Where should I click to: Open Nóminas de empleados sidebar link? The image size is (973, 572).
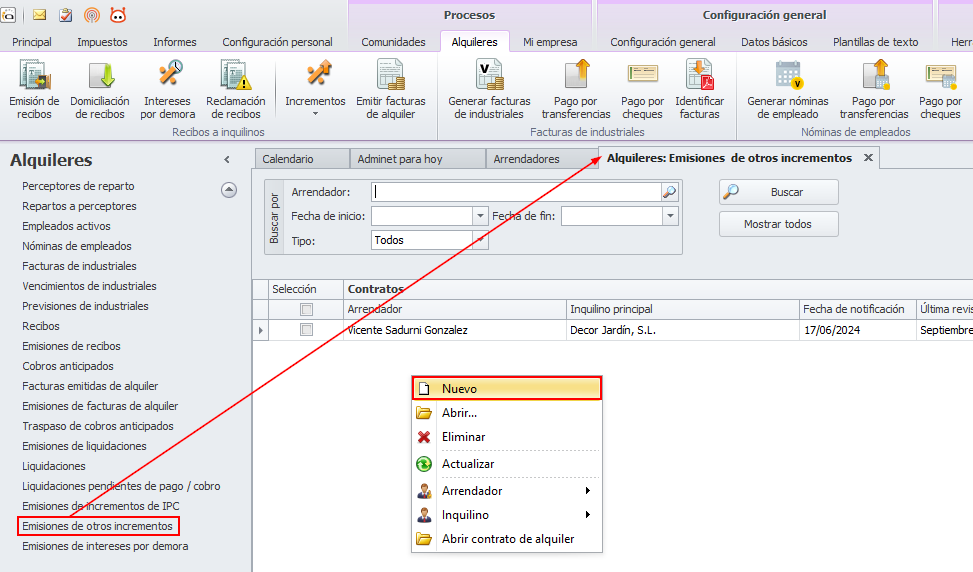click(x=77, y=246)
